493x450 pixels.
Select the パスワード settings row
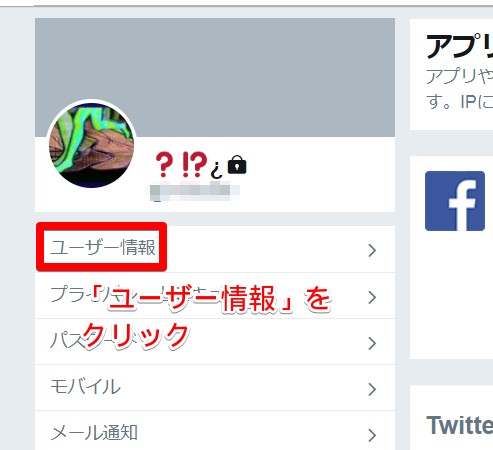point(215,342)
